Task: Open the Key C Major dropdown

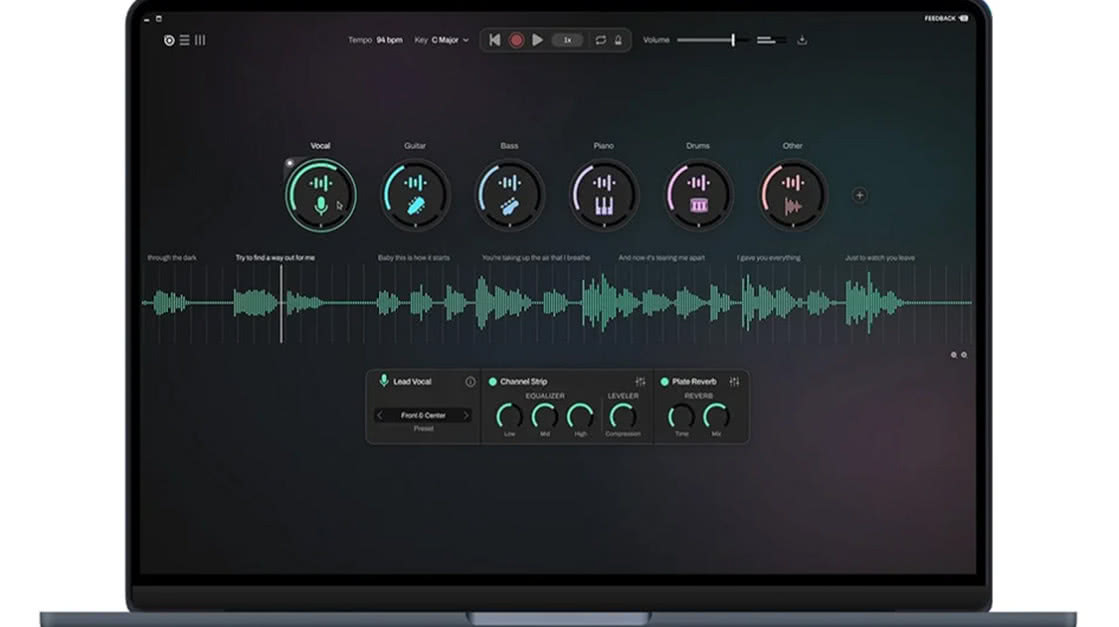Action: (450, 40)
